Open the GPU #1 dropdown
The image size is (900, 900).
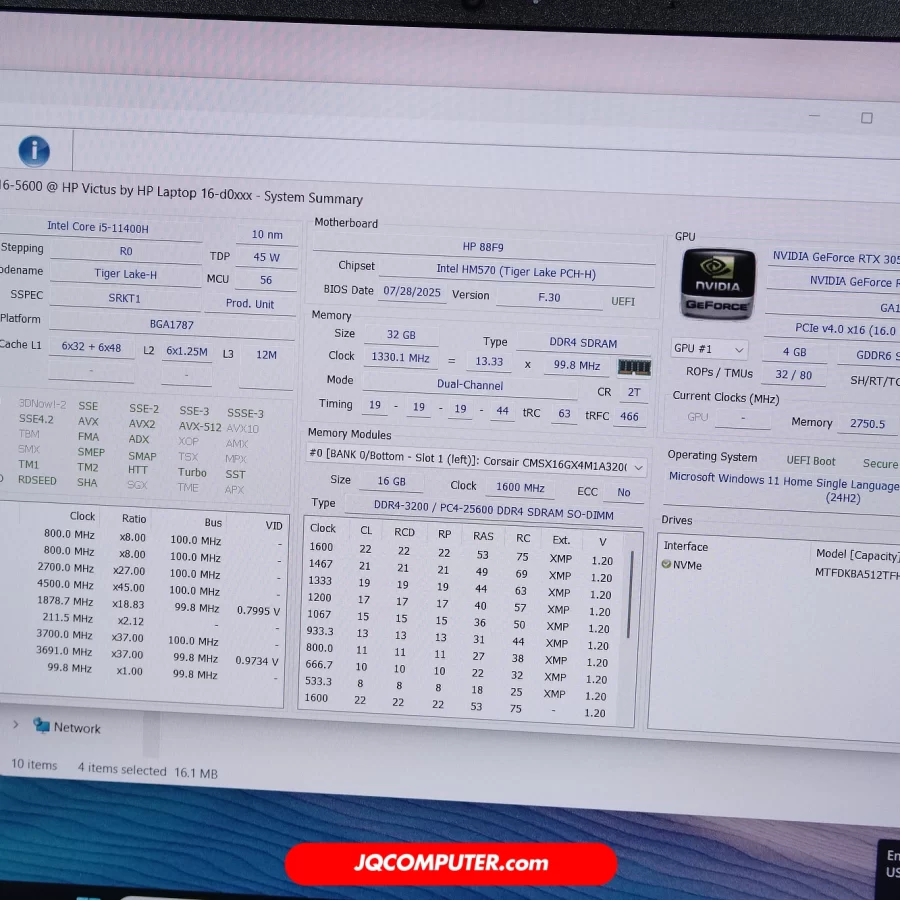click(x=709, y=350)
